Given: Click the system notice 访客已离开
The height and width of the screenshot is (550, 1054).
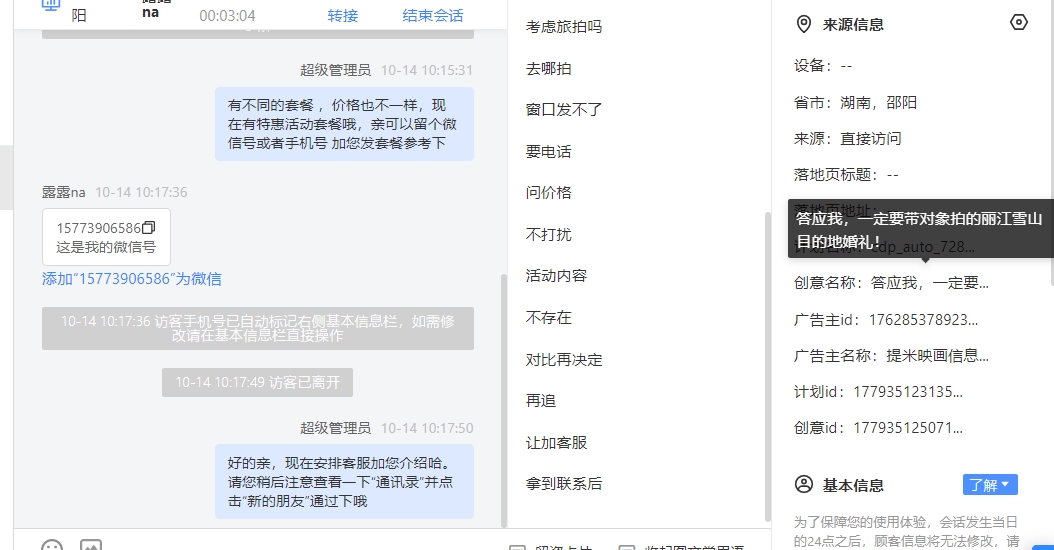Looking at the screenshot, I should [x=257, y=383].
